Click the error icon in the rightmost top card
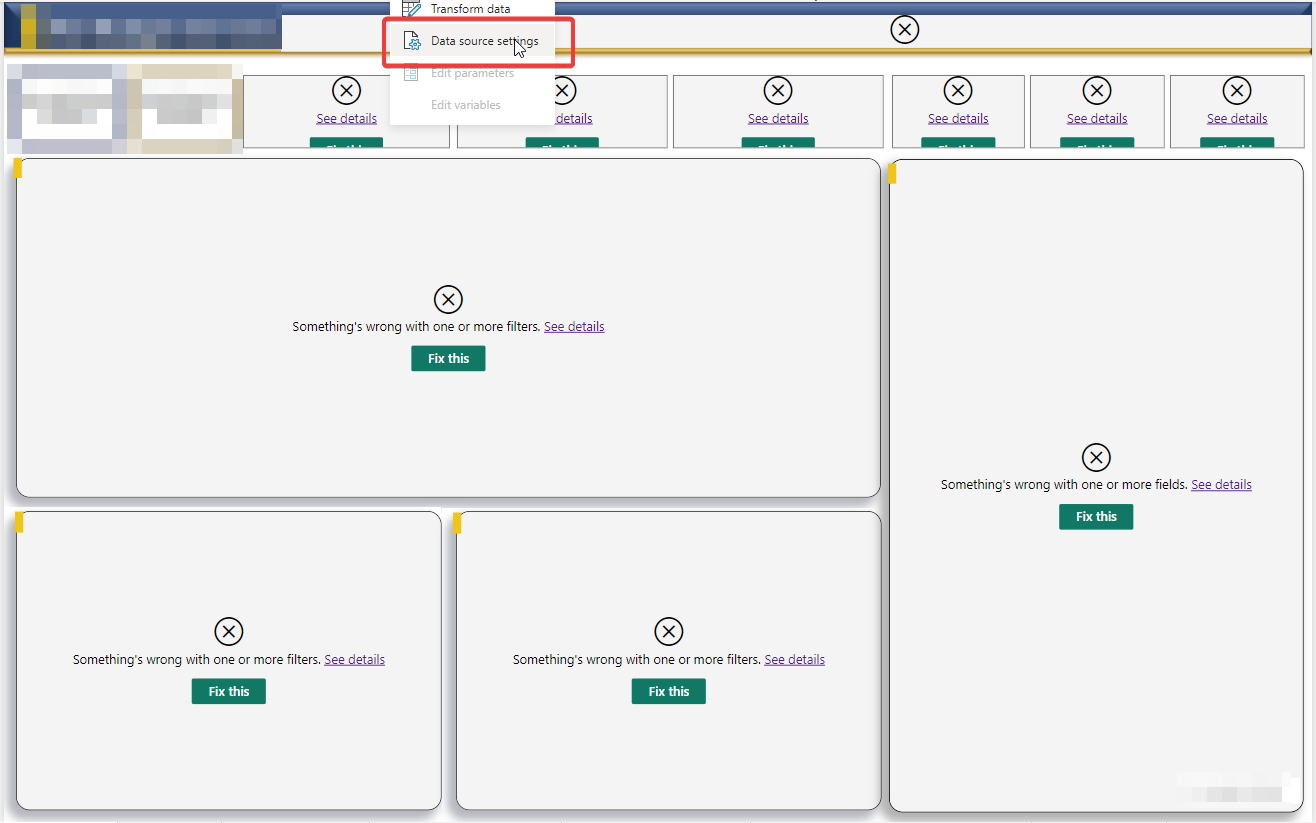1316x823 pixels. click(x=1237, y=91)
